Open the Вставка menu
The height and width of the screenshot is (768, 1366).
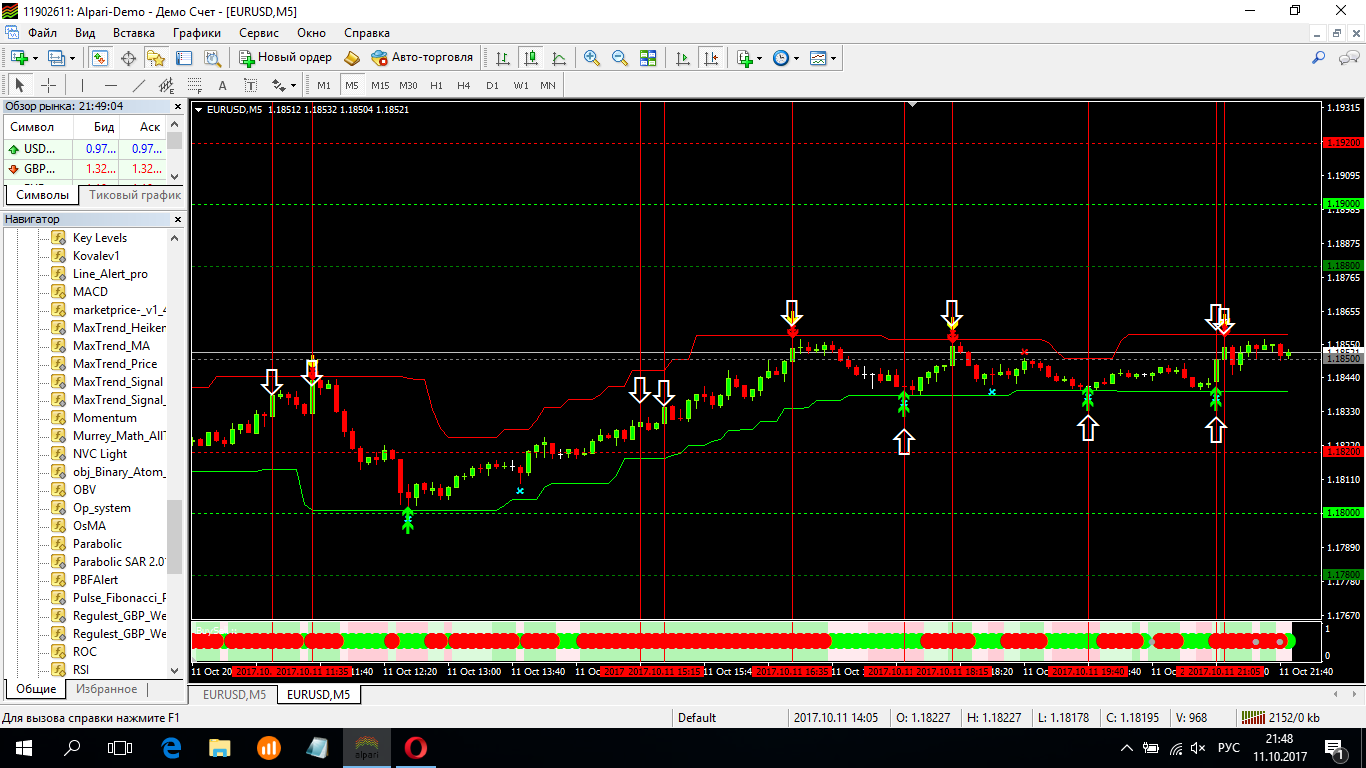tap(134, 32)
